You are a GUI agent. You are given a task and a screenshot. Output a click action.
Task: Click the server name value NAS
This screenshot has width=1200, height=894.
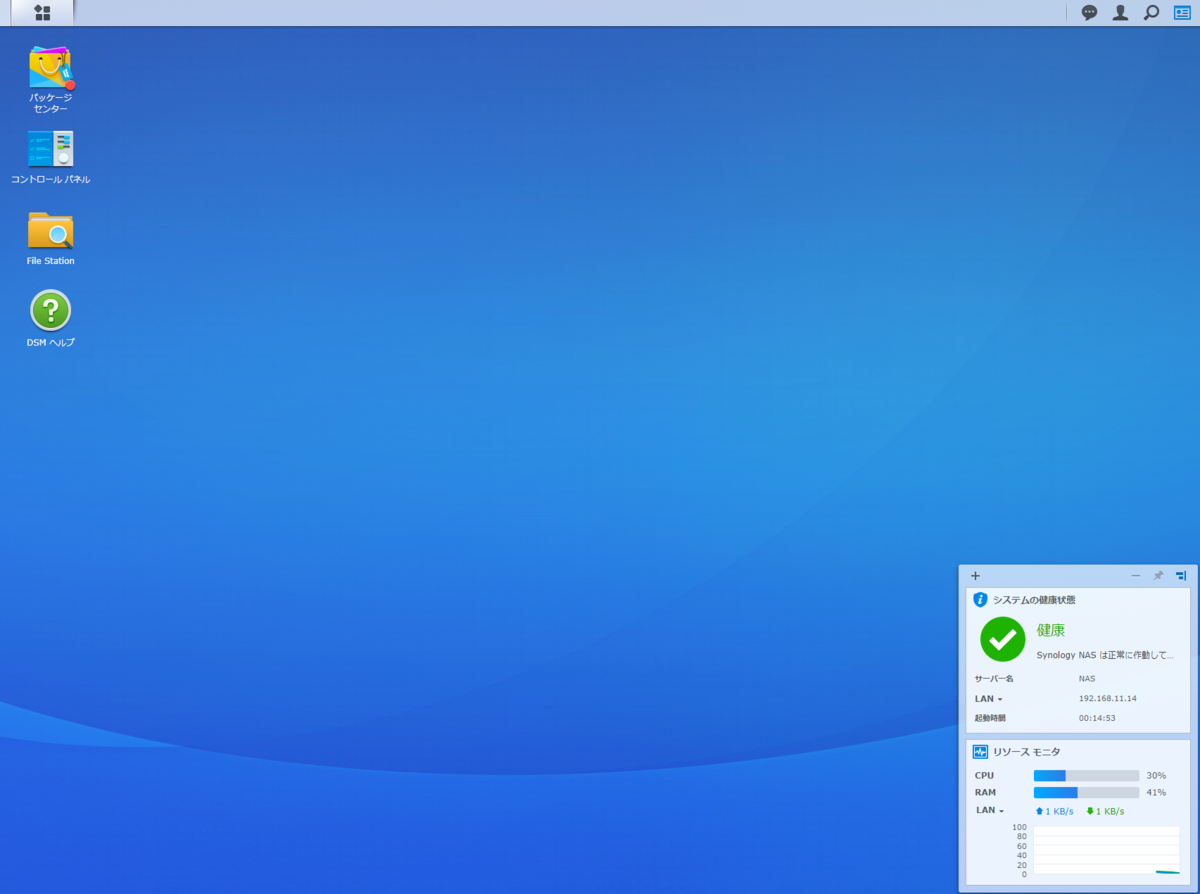pyautogui.click(x=1087, y=679)
